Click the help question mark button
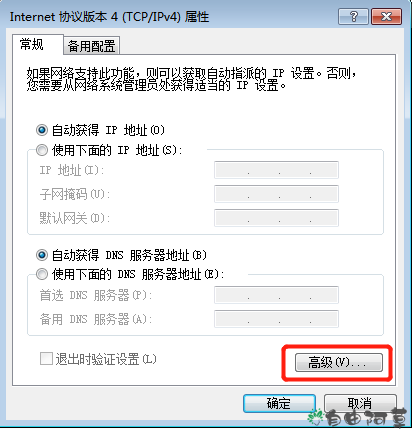 click(353, 16)
